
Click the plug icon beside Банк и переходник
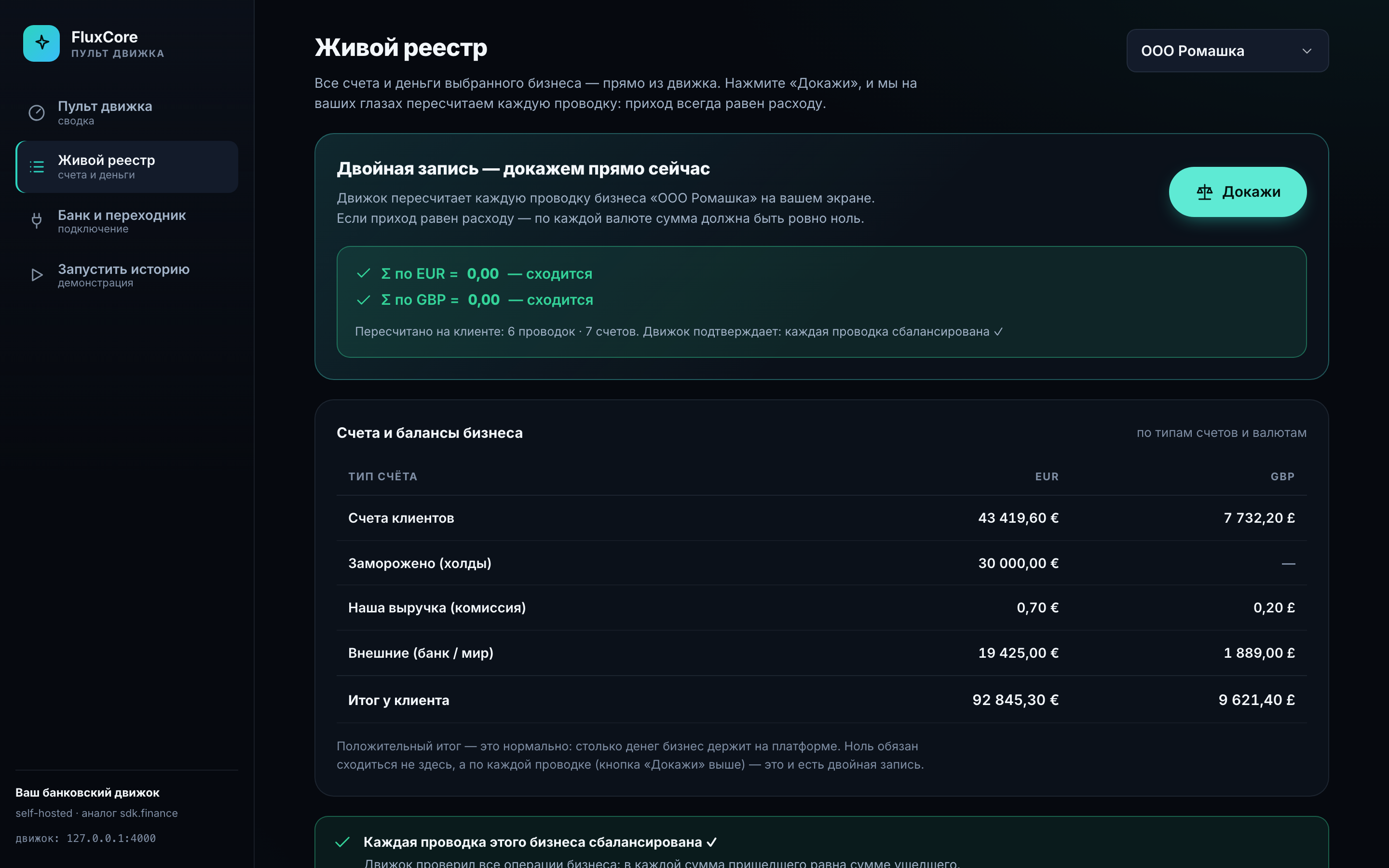click(x=37, y=220)
